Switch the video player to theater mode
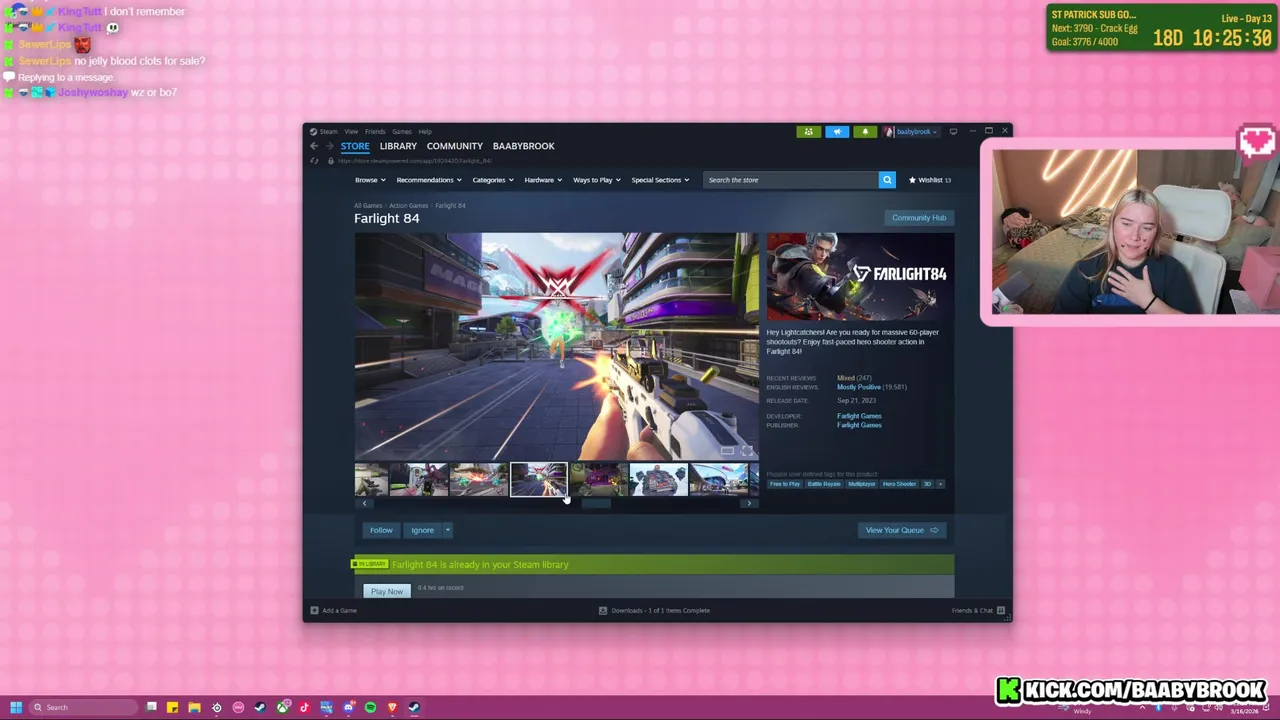This screenshot has width=1280, height=720. pyautogui.click(x=727, y=451)
